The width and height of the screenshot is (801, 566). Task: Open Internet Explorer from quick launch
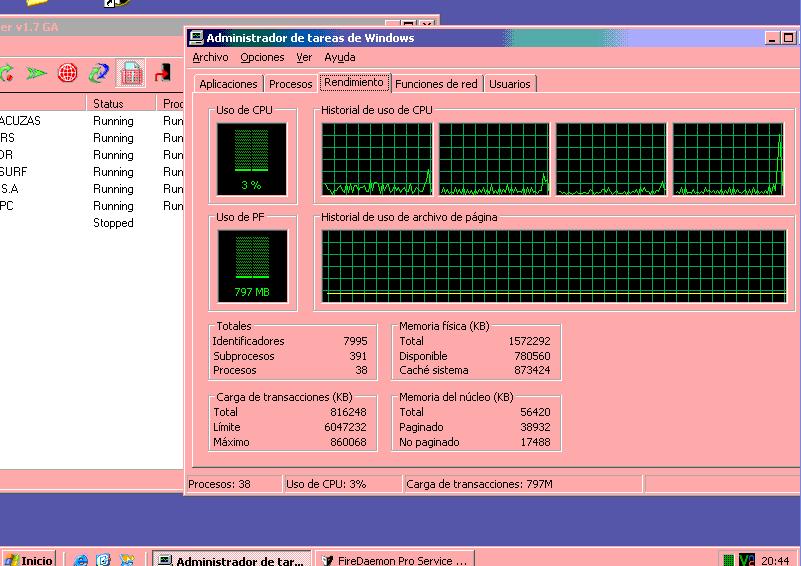pyautogui.click(x=80, y=560)
